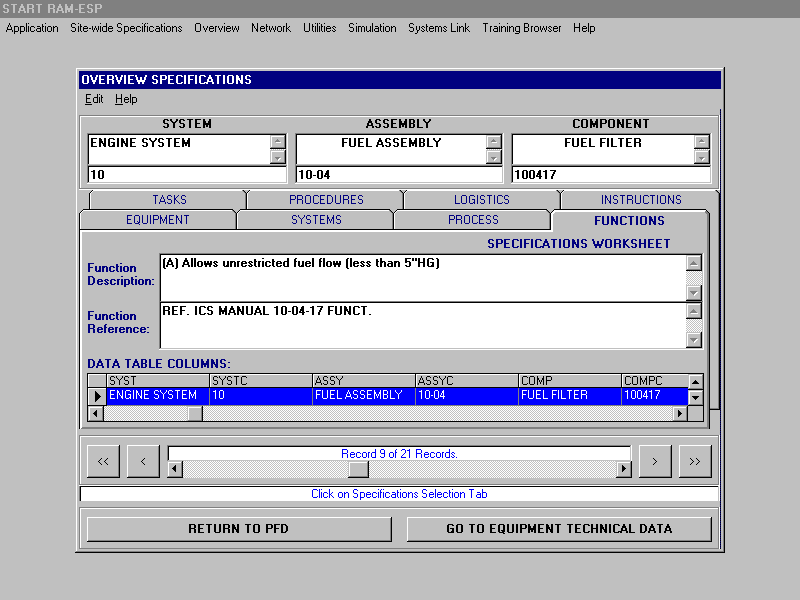Click data table horizontal scroll left arrow
Image resolution: width=800 pixels, height=600 pixels.
95,413
